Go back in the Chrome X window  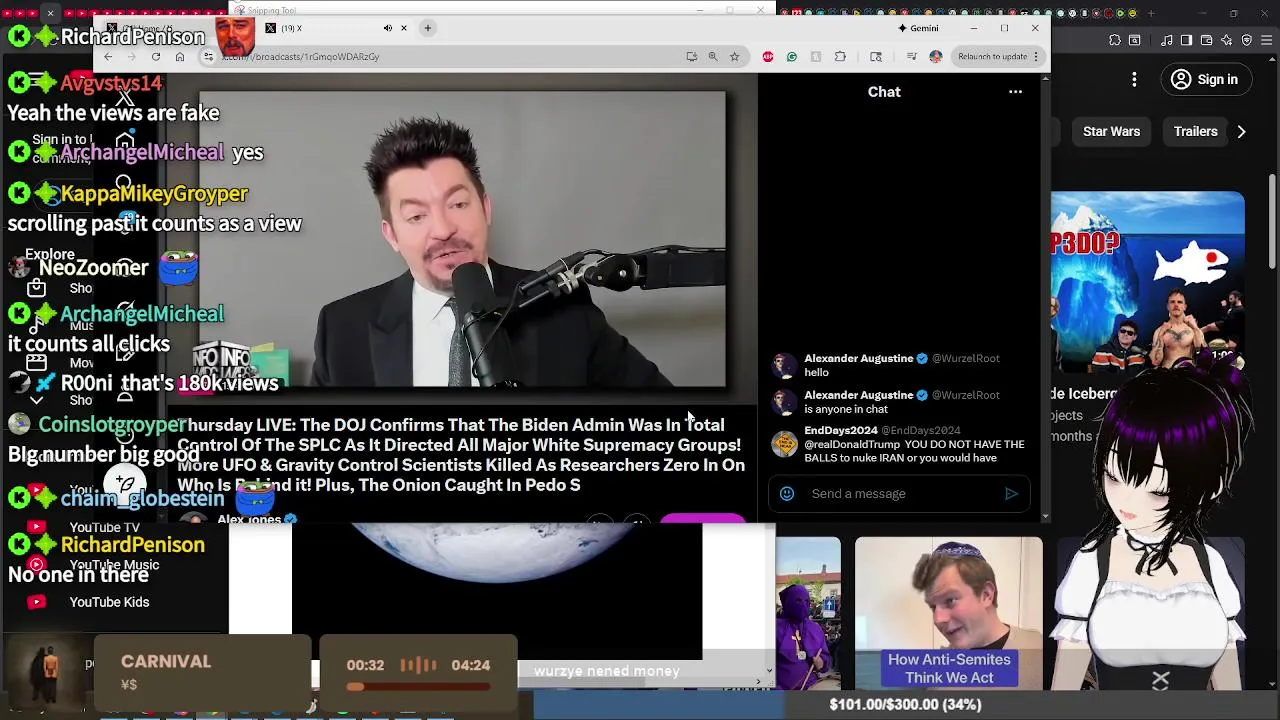(x=108, y=57)
